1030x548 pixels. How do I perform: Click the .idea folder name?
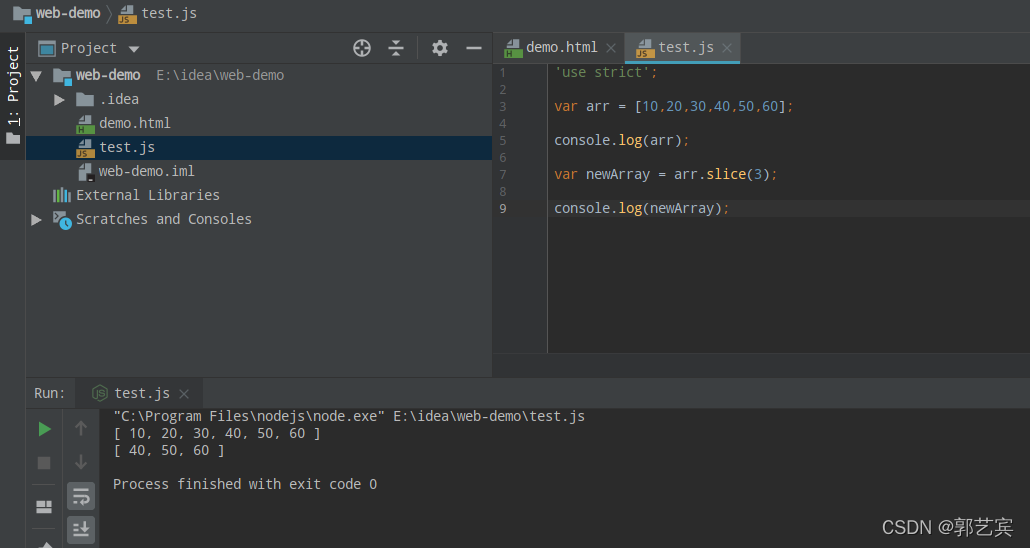pyautogui.click(x=119, y=99)
